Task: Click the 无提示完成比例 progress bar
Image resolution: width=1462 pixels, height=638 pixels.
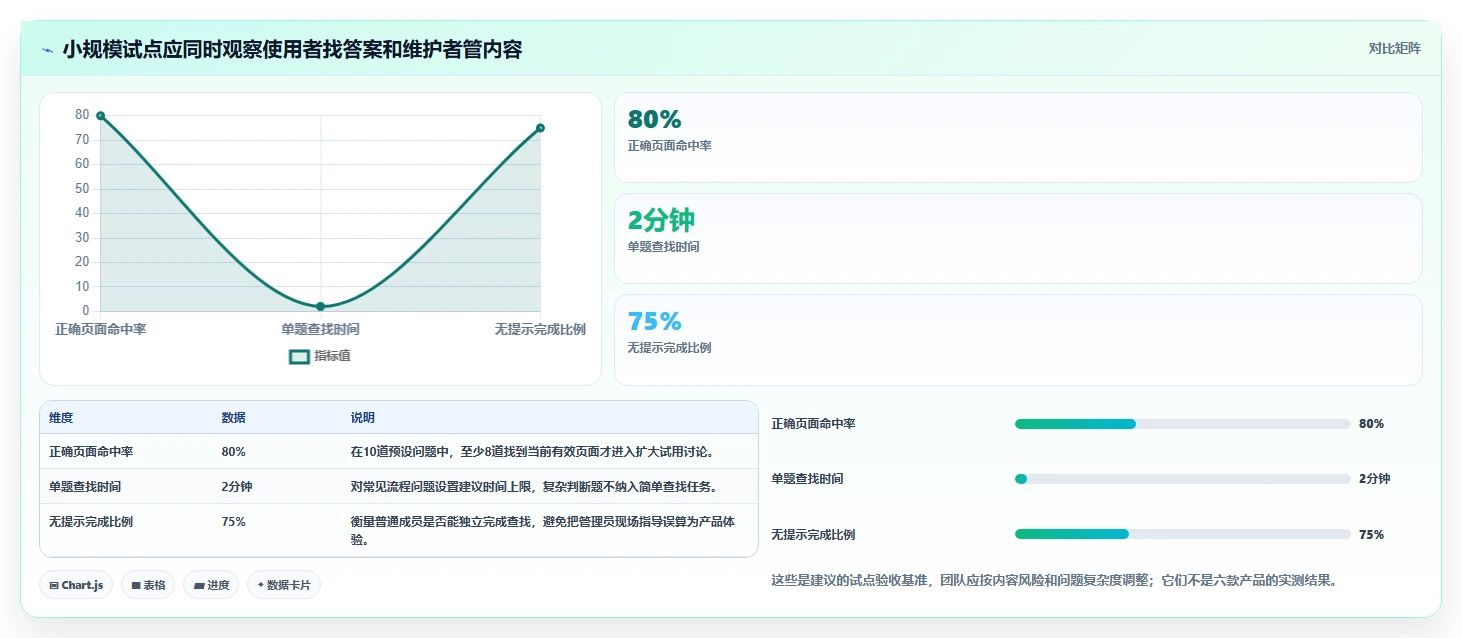Action: (x=1182, y=534)
